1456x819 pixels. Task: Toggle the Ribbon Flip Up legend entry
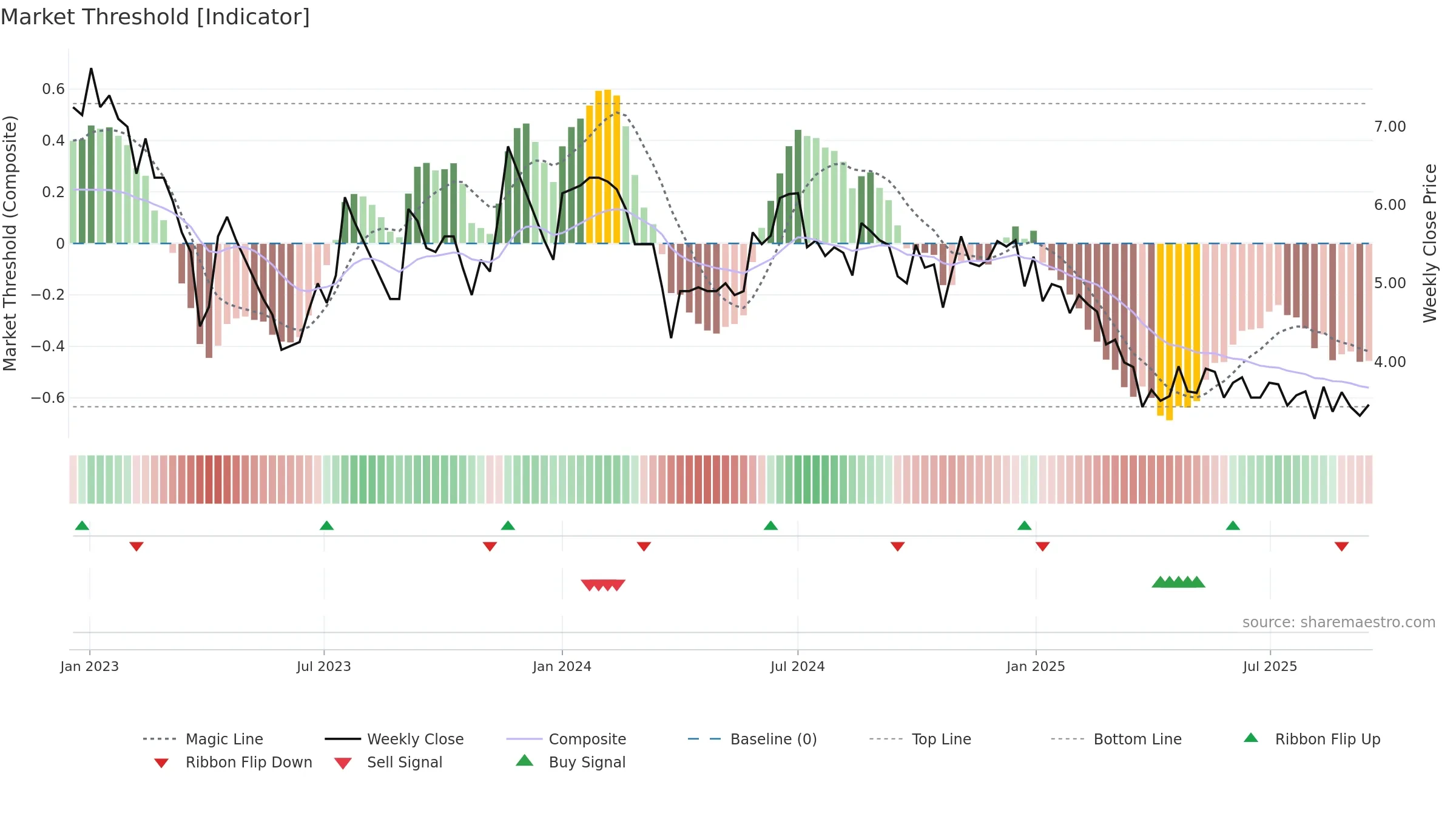1312,739
